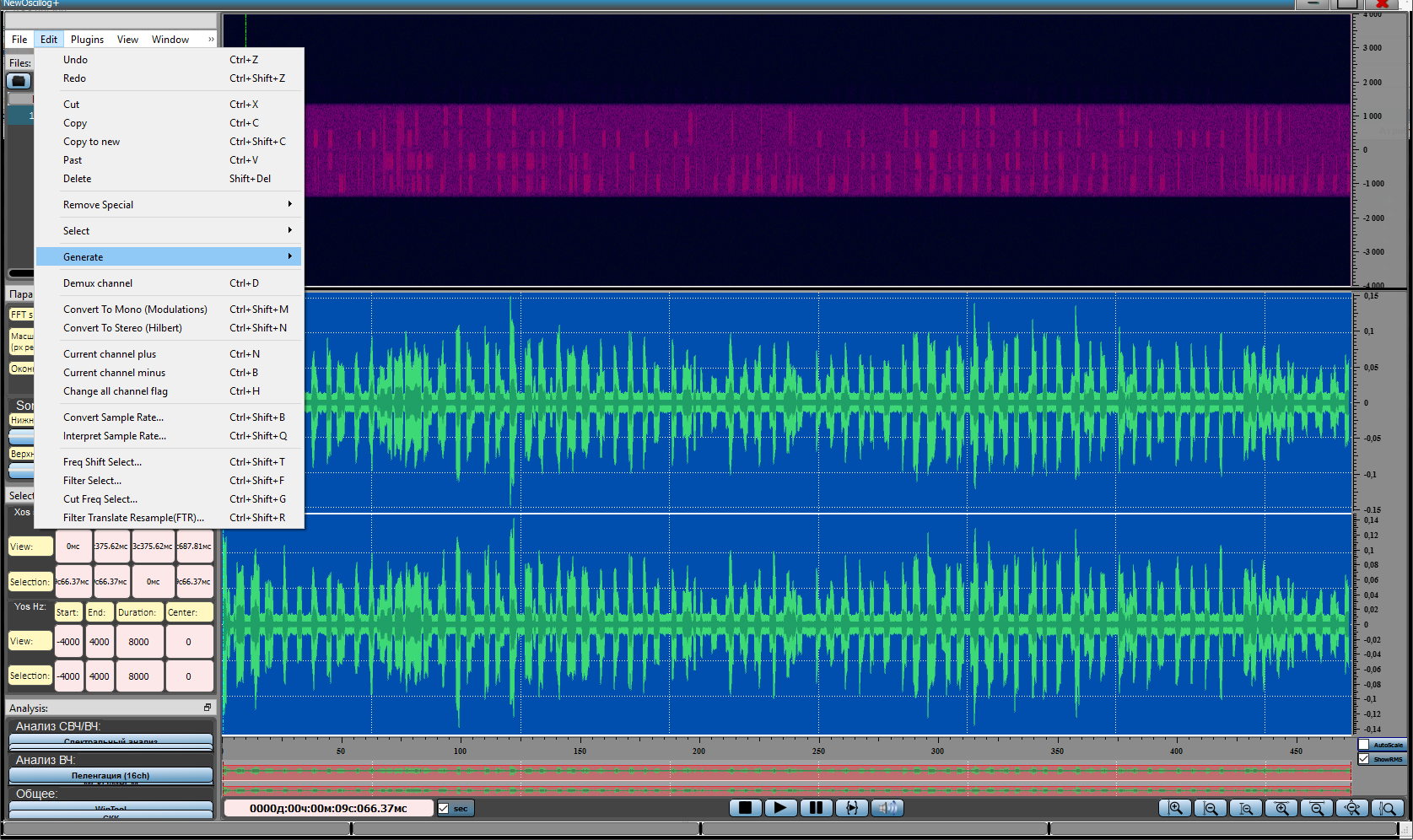The image size is (1413, 840).
Task: Choose Change all channel flag
Action: pyautogui.click(x=170, y=391)
